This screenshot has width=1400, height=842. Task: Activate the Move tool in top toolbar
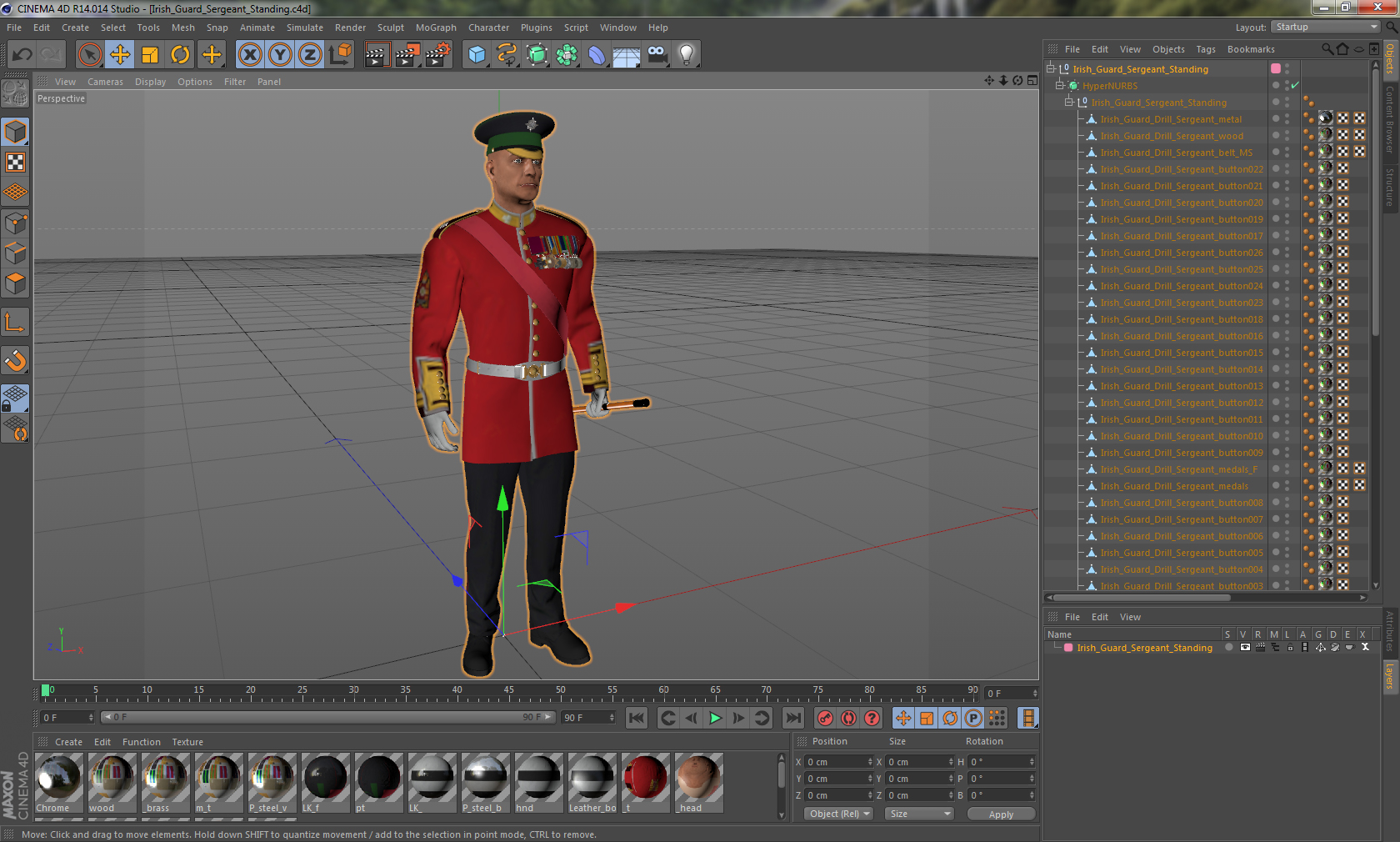pyautogui.click(x=120, y=55)
